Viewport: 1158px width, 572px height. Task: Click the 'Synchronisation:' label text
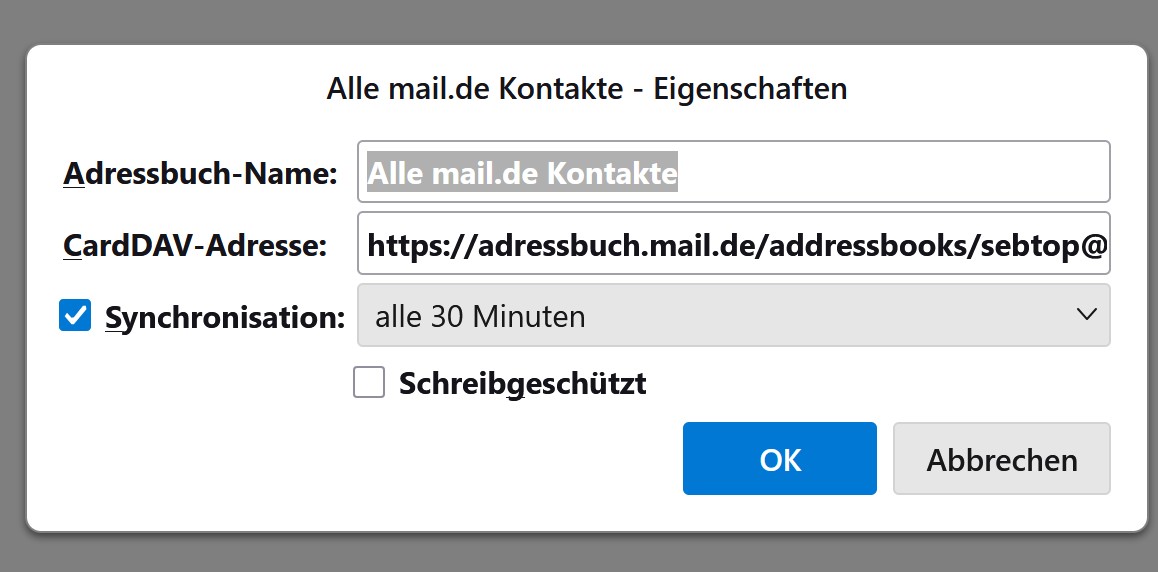pos(225,317)
